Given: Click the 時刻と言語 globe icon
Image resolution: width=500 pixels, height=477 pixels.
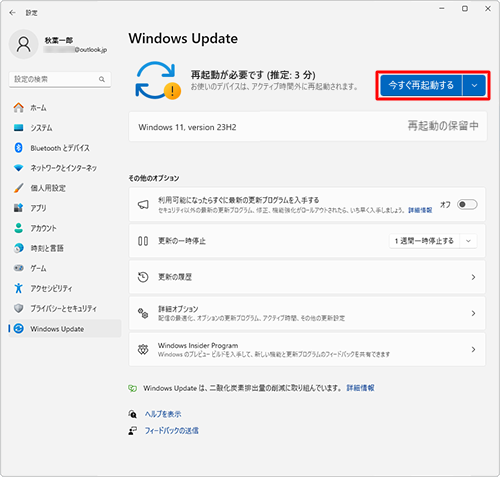Looking at the screenshot, I should pos(19,248).
